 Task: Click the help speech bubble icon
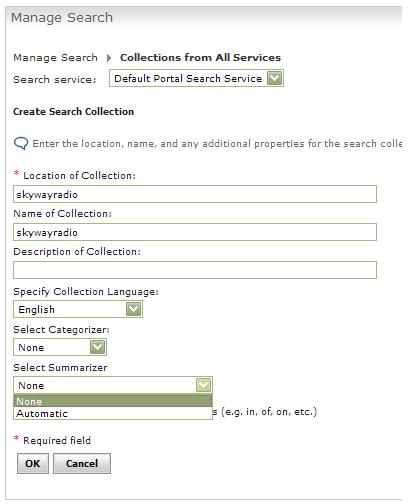coord(21,144)
